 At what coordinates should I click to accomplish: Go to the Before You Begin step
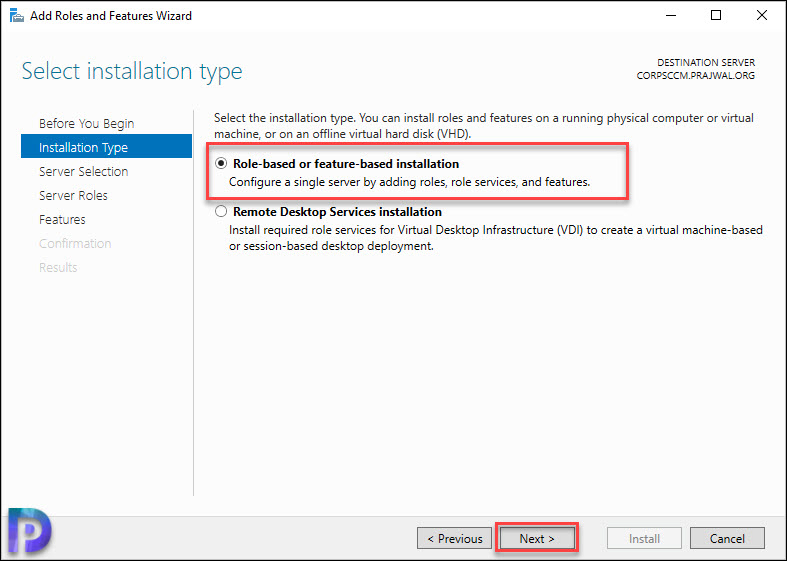coord(86,123)
